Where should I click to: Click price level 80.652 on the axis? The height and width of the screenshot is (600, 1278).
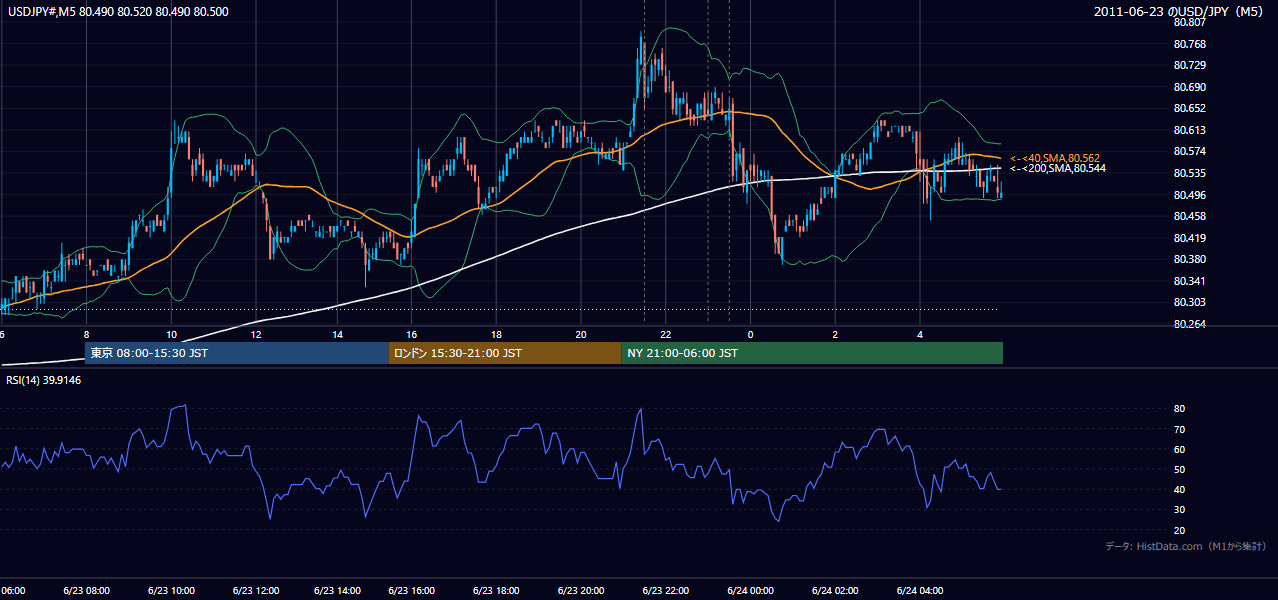click(x=1189, y=108)
